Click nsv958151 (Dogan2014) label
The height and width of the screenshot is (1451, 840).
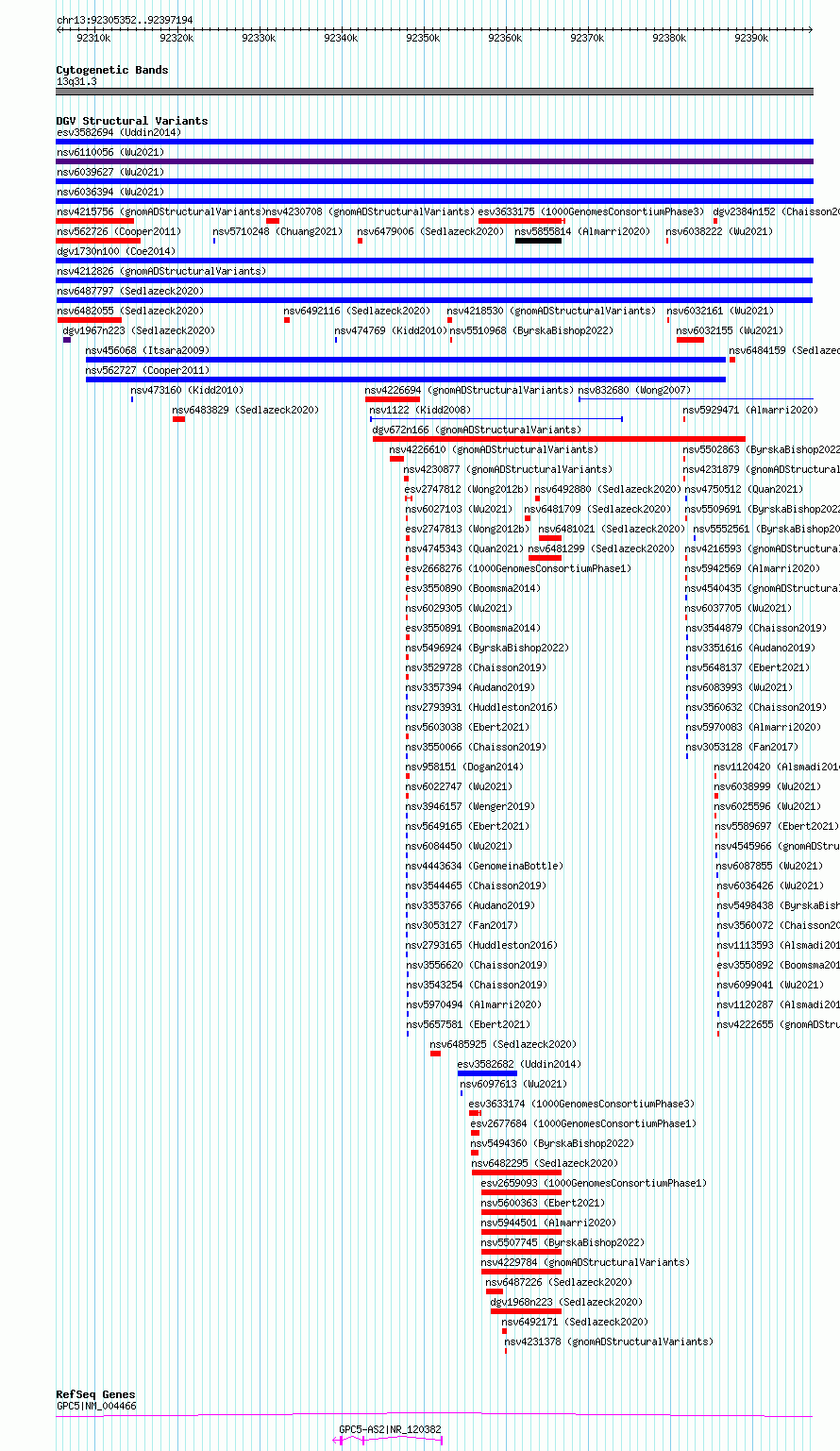(x=464, y=767)
